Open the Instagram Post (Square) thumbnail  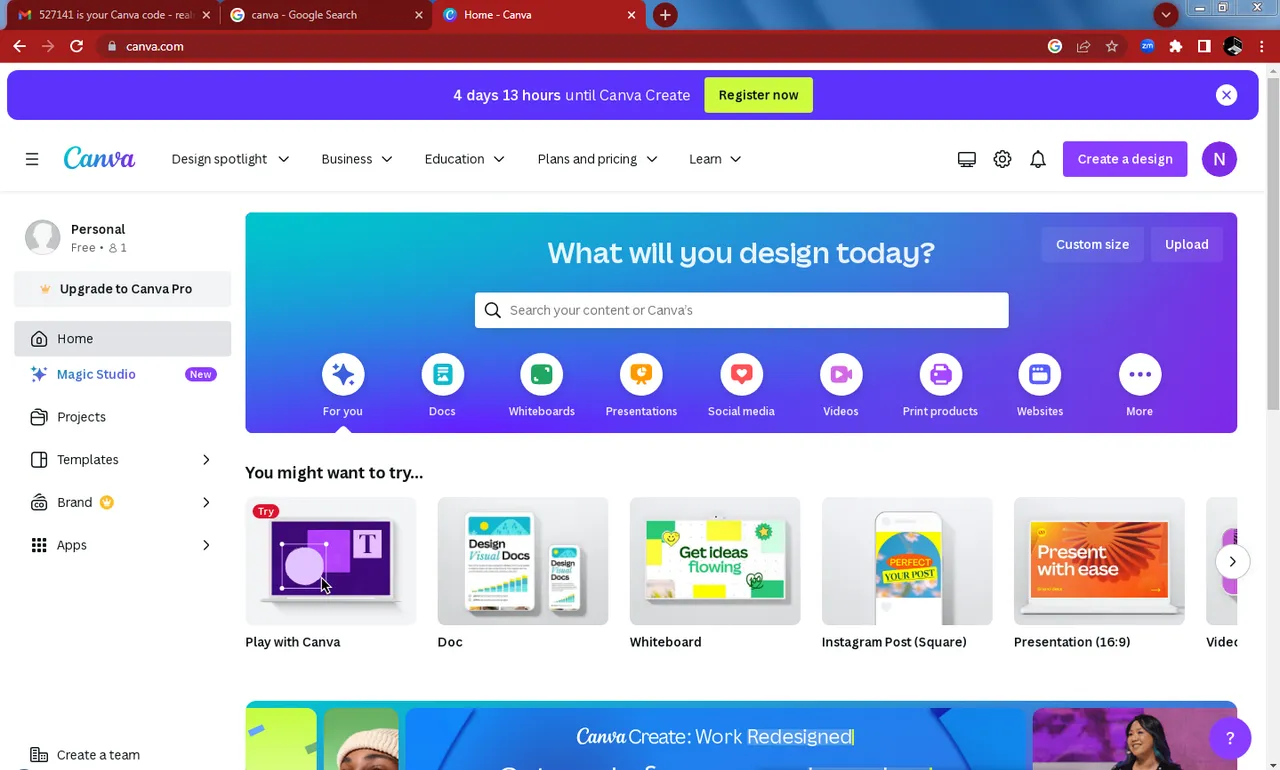coord(907,561)
